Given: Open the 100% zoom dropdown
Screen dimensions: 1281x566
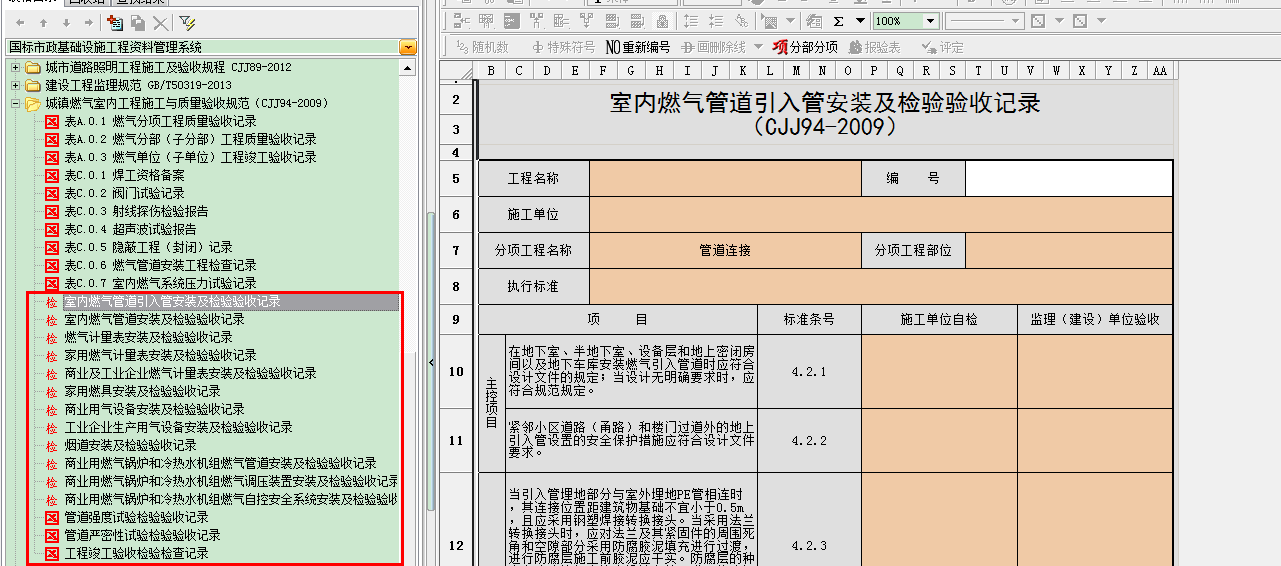Looking at the screenshot, I should (930, 21).
